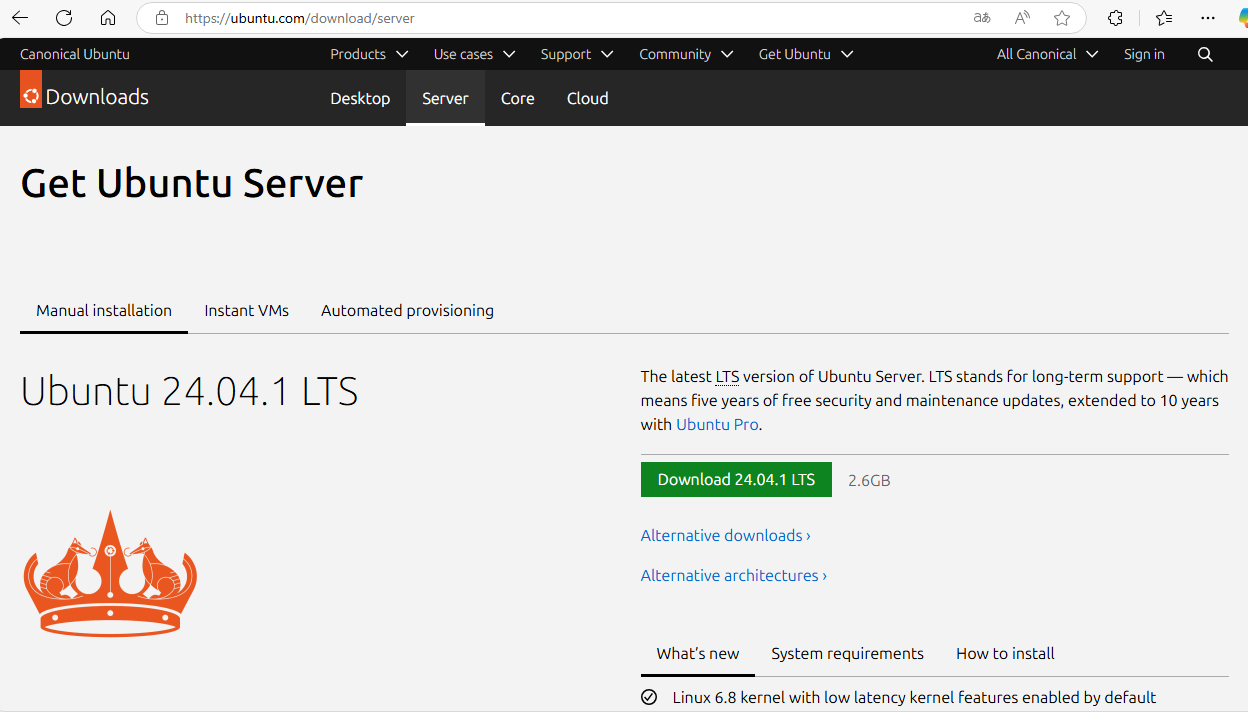Click the Ubuntu 24.04.1 LTS heading
1248x712 pixels.
coord(189,391)
